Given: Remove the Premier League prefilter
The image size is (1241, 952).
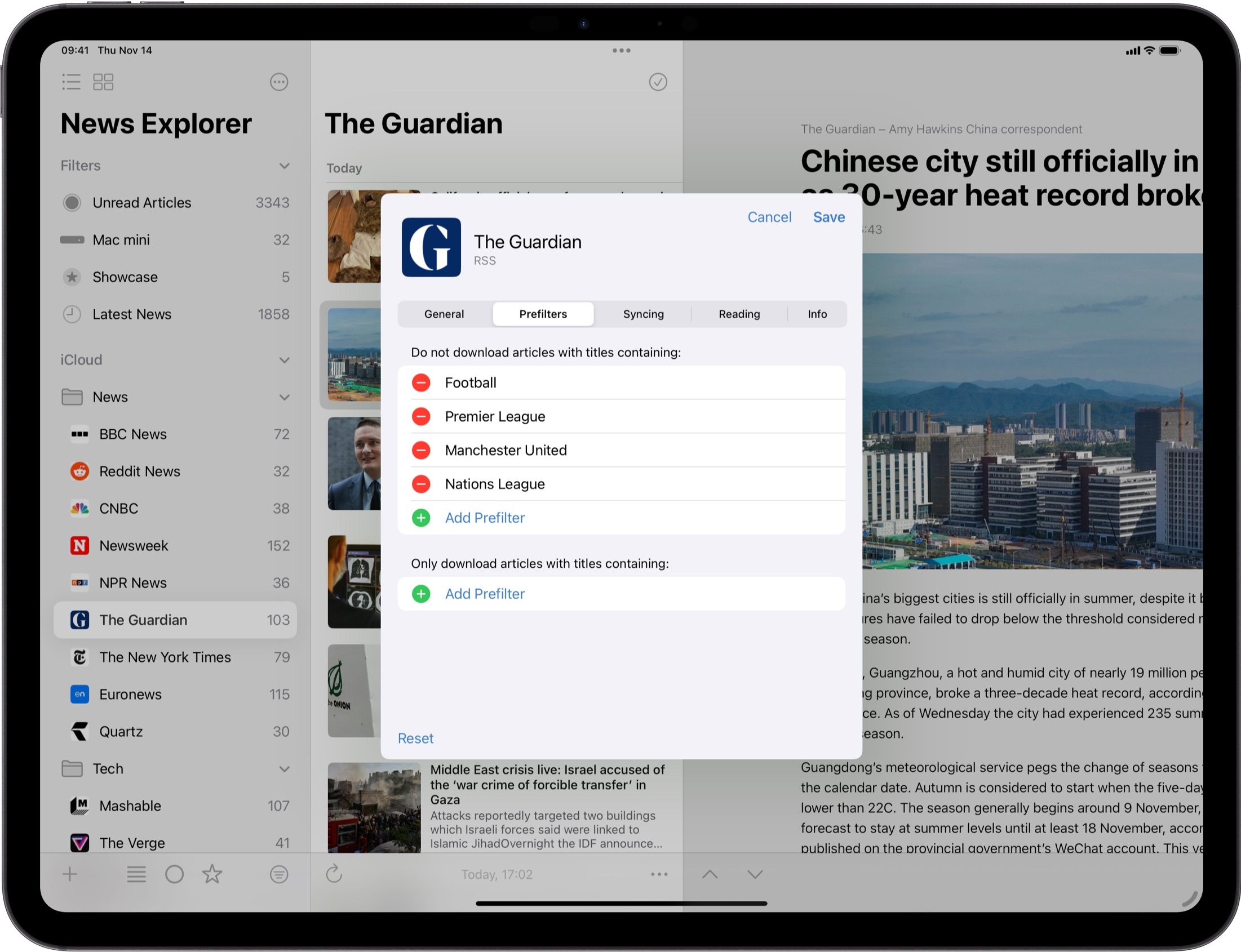Looking at the screenshot, I should [x=420, y=416].
